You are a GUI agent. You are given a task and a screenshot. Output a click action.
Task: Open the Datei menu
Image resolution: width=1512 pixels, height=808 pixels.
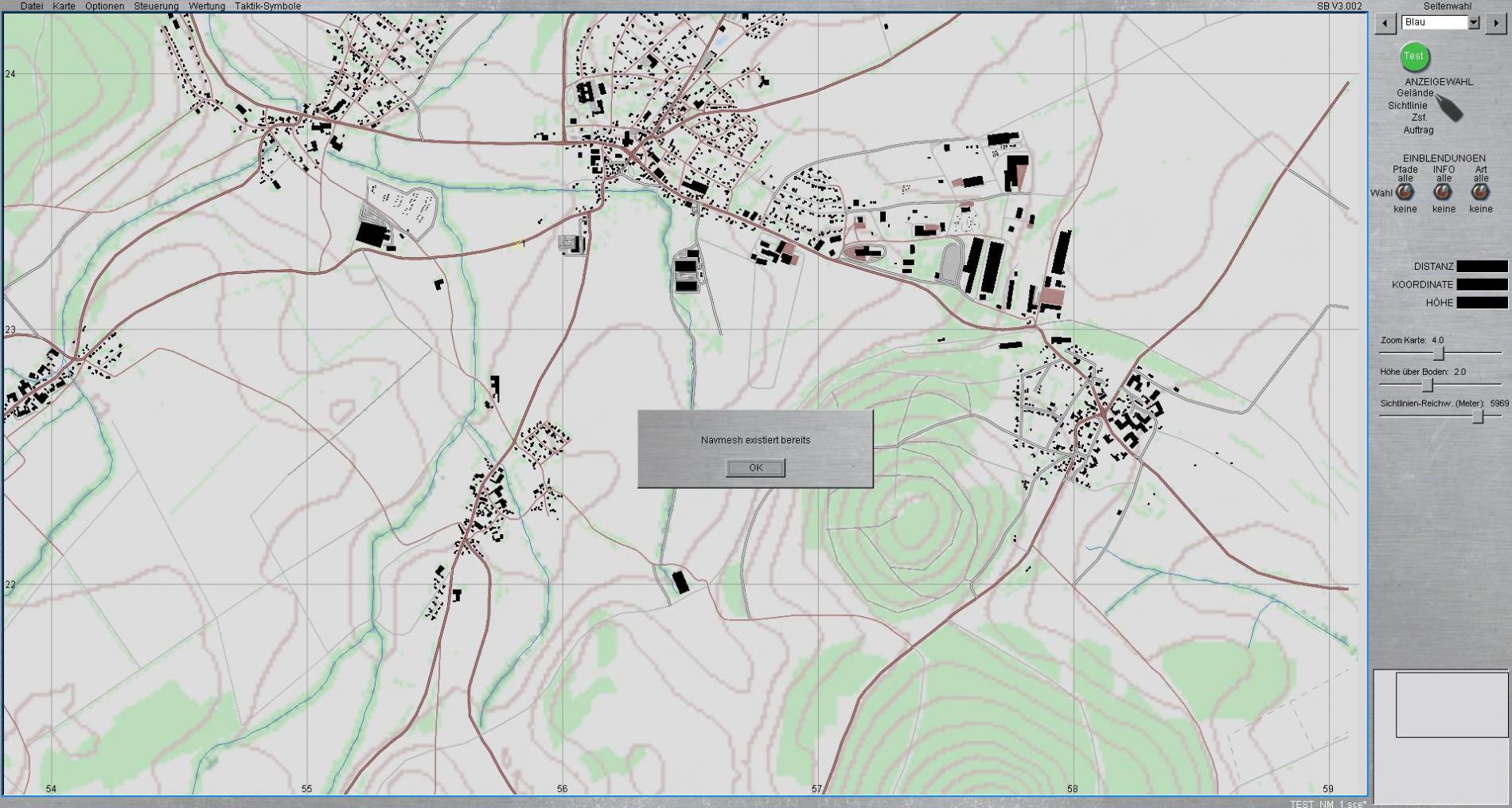[x=32, y=6]
